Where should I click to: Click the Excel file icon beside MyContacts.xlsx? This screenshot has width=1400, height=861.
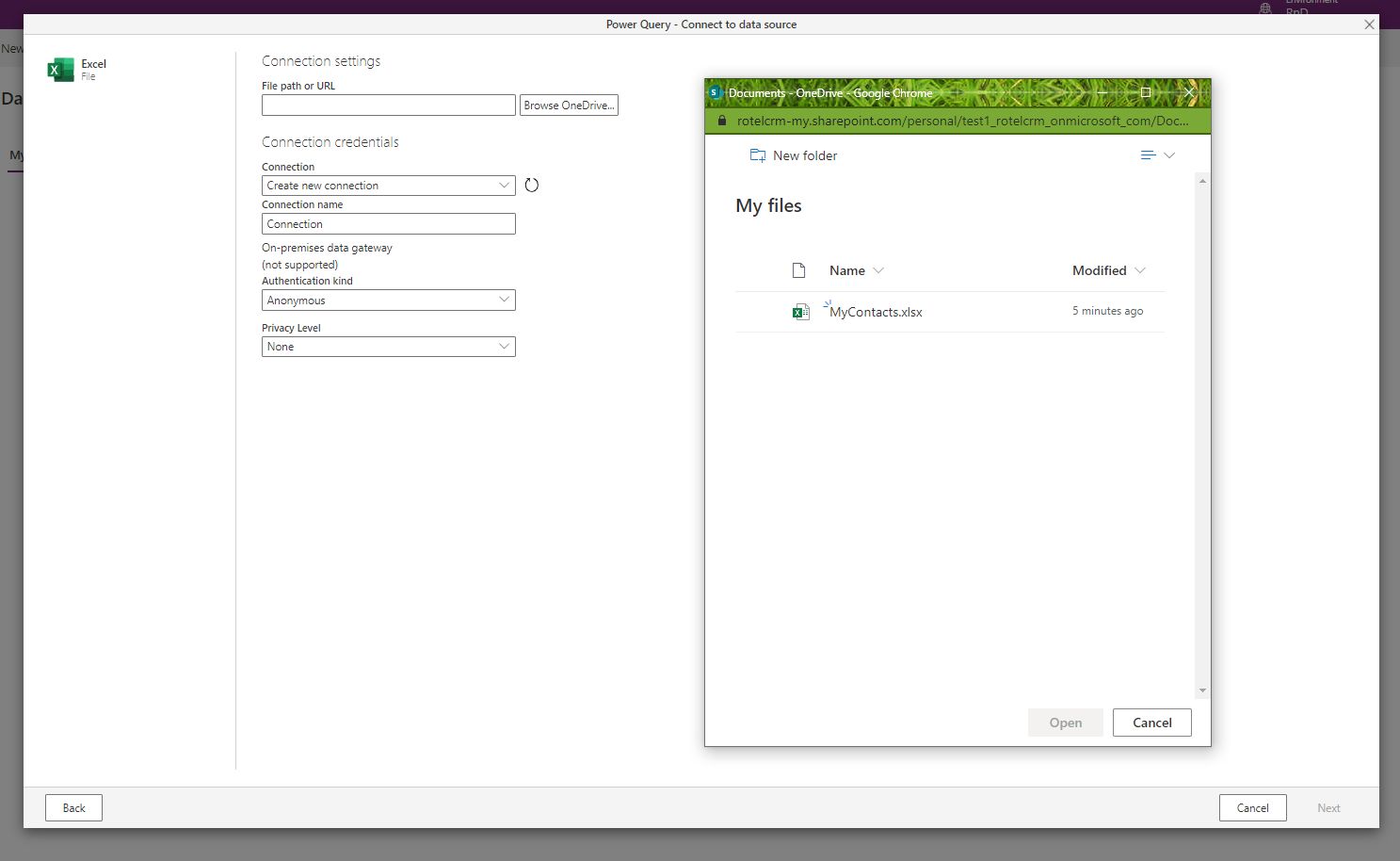[800, 312]
